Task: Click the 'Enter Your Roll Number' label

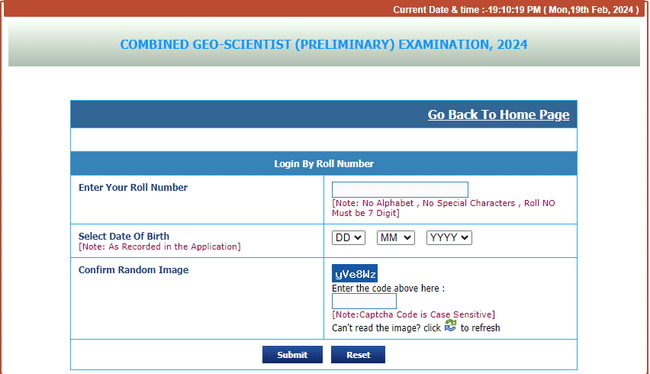Action: (133, 187)
